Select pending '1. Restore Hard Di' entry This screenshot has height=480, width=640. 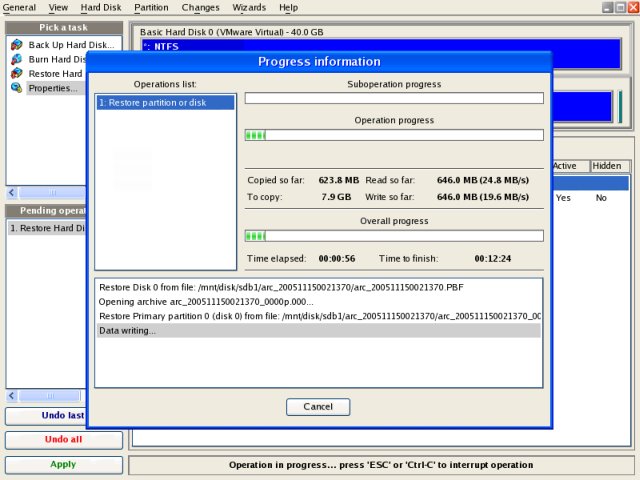pos(47,228)
